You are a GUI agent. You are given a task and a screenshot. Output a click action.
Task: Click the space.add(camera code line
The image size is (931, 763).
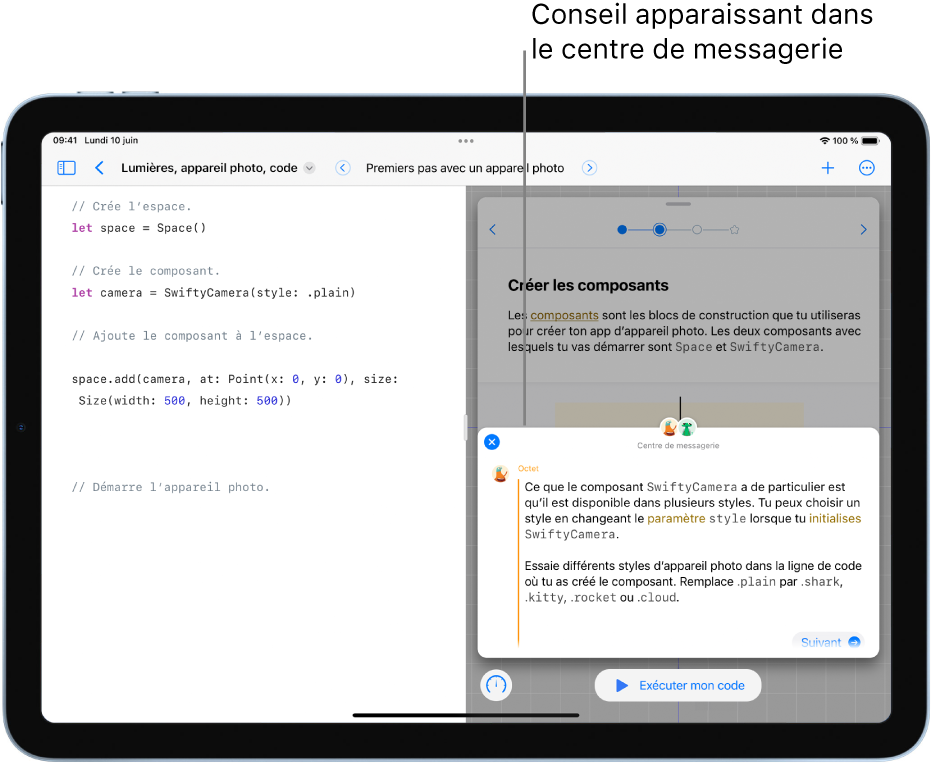235,379
